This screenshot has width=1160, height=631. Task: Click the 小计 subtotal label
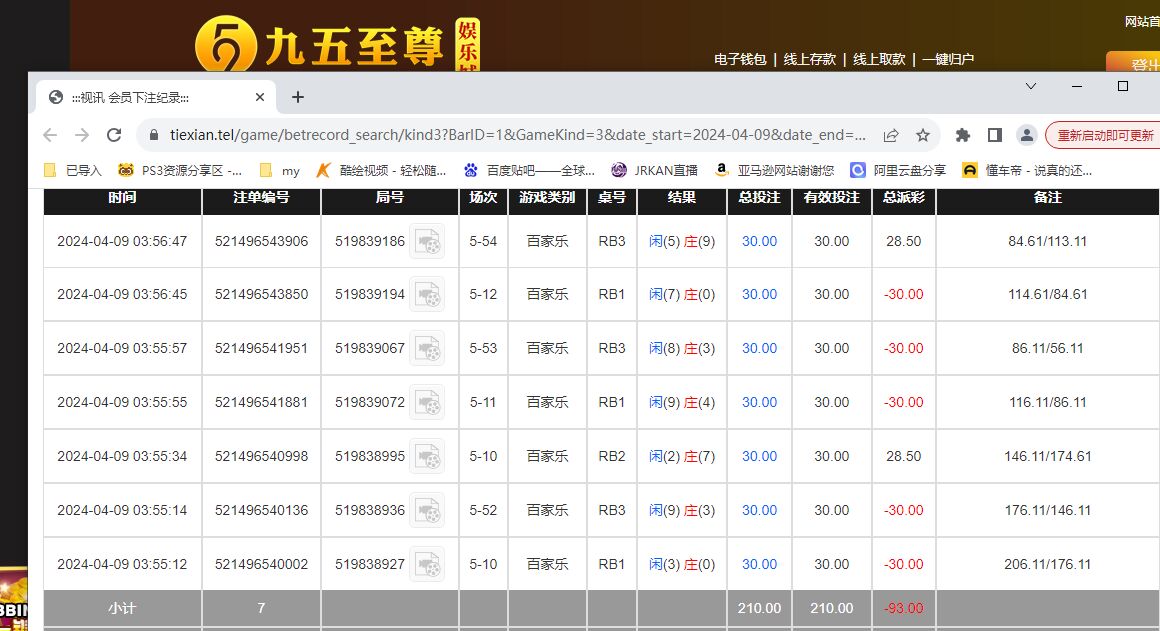point(122,608)
